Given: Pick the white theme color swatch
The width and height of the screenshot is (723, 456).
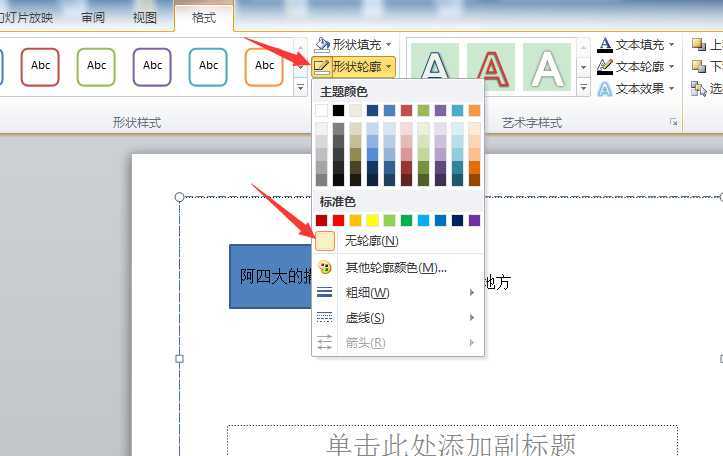Looking at the screenshot, I should point(321,110).
